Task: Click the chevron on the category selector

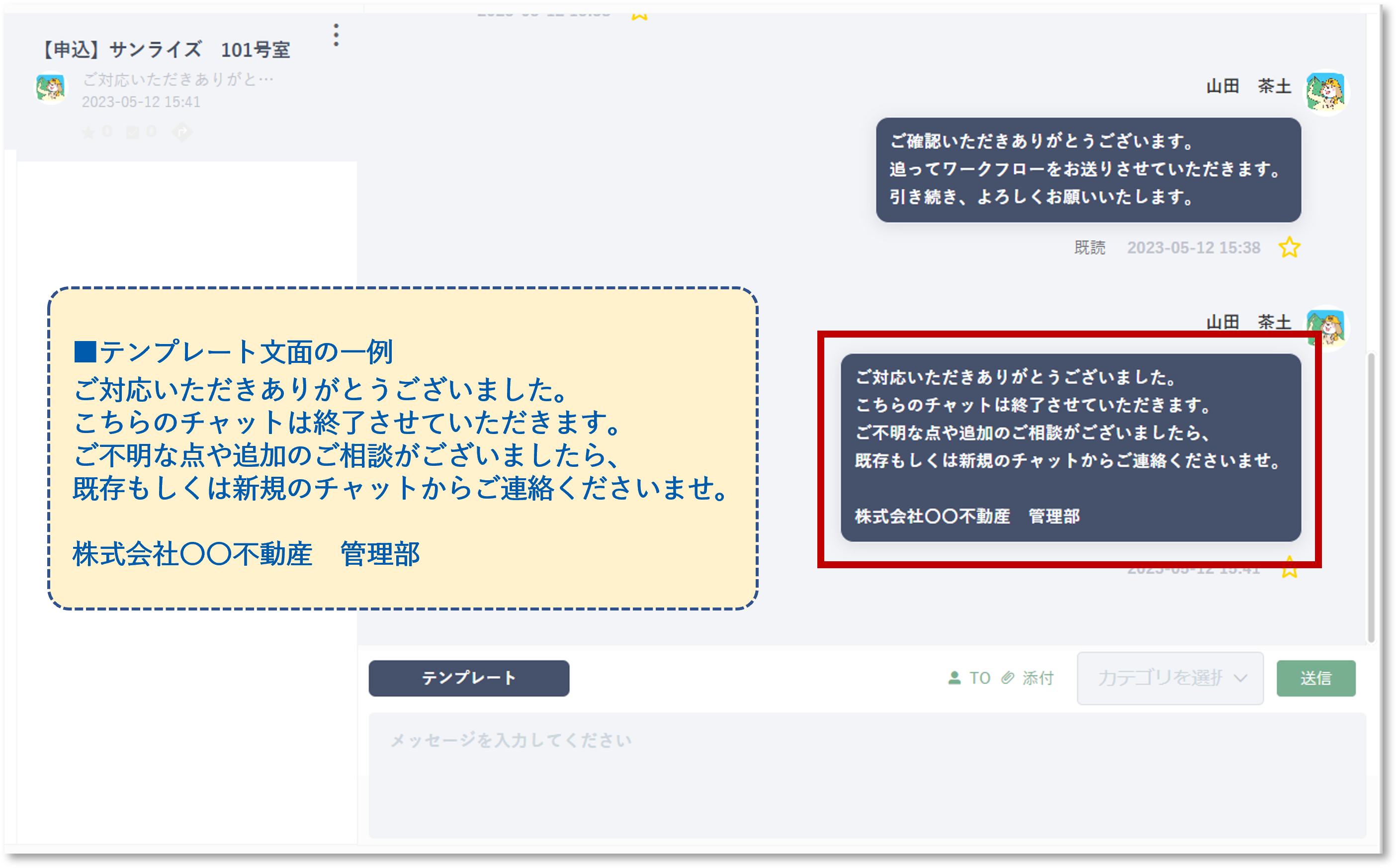Action: click(x=1240, y=679)
